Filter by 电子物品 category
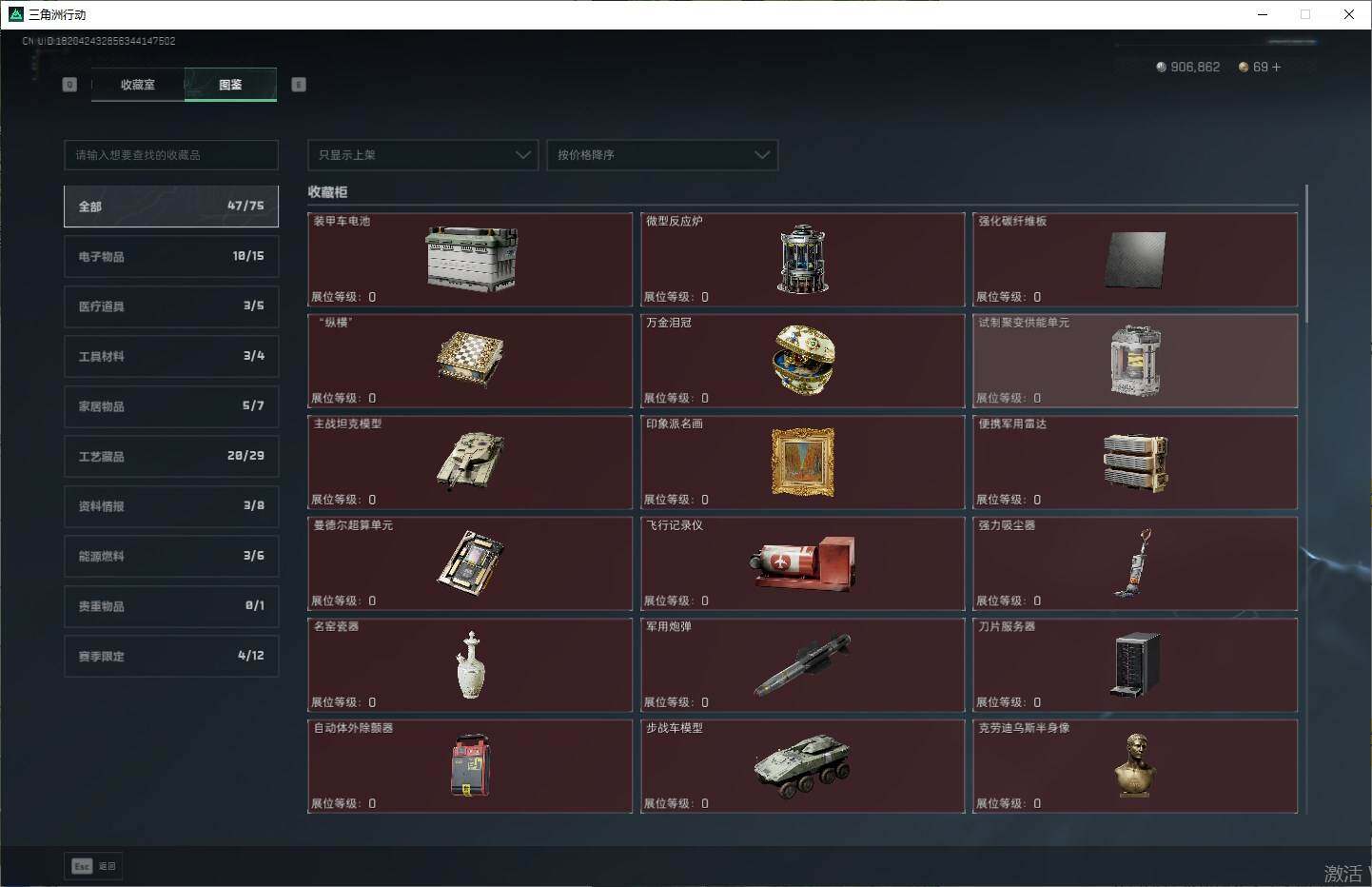Viewport: 1372px width, 887px height. pos(171,257)
